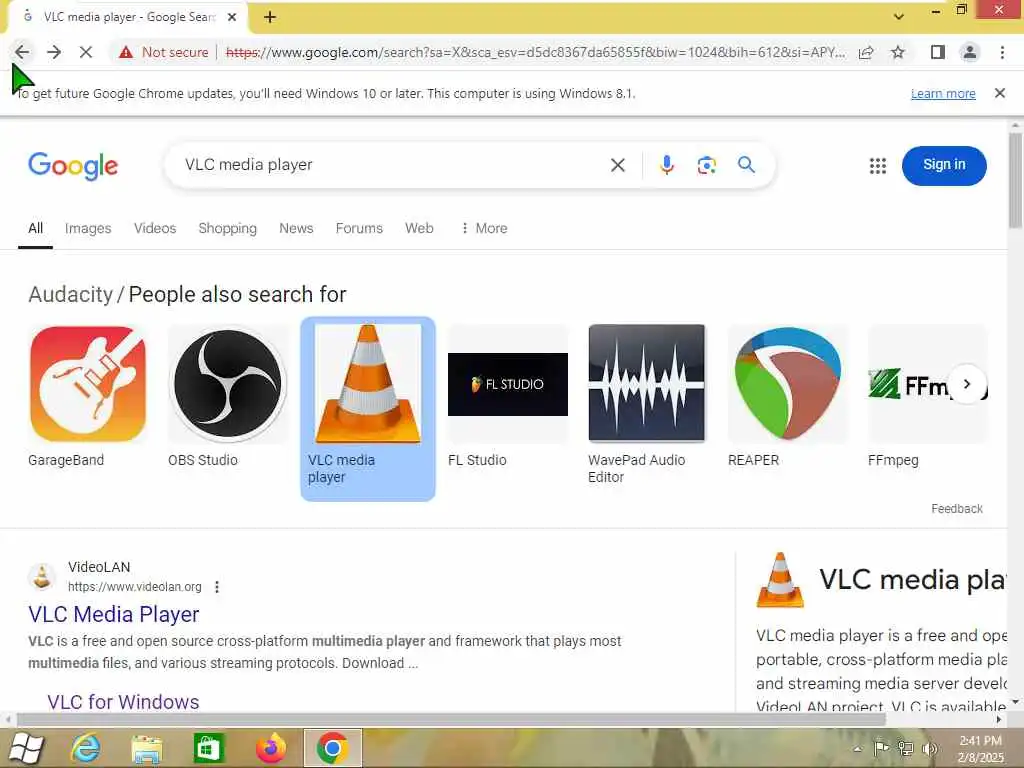Show hidden tray icons arrow

[857, 749]
